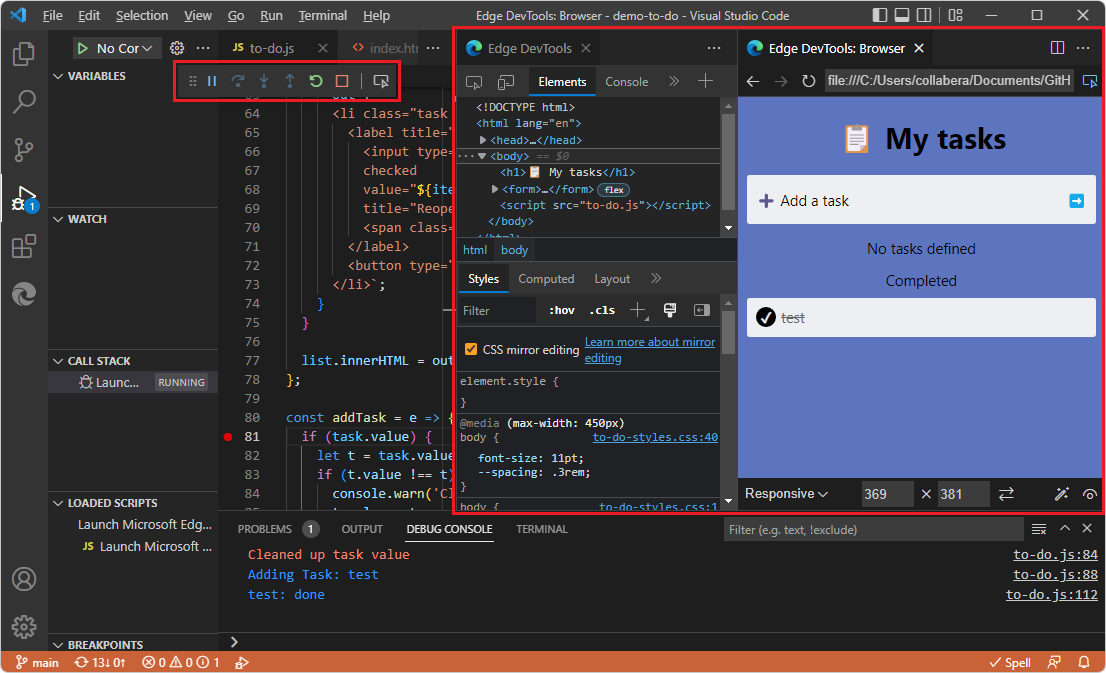Toggle device emulation in DevTools toolbar

click(506, 83)
